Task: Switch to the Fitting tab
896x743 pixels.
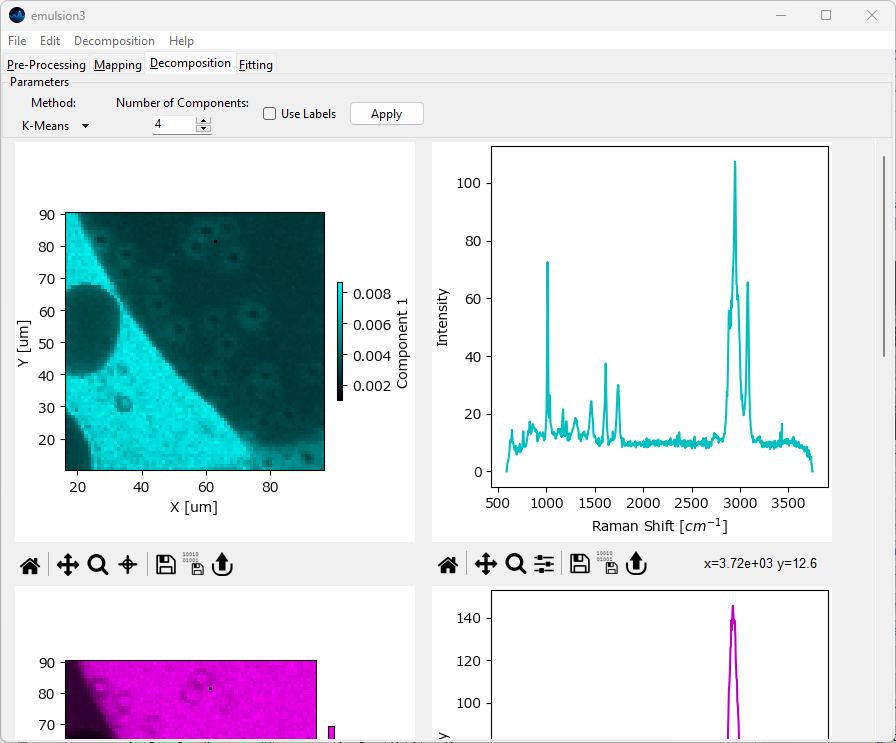Action: (256, 65)
